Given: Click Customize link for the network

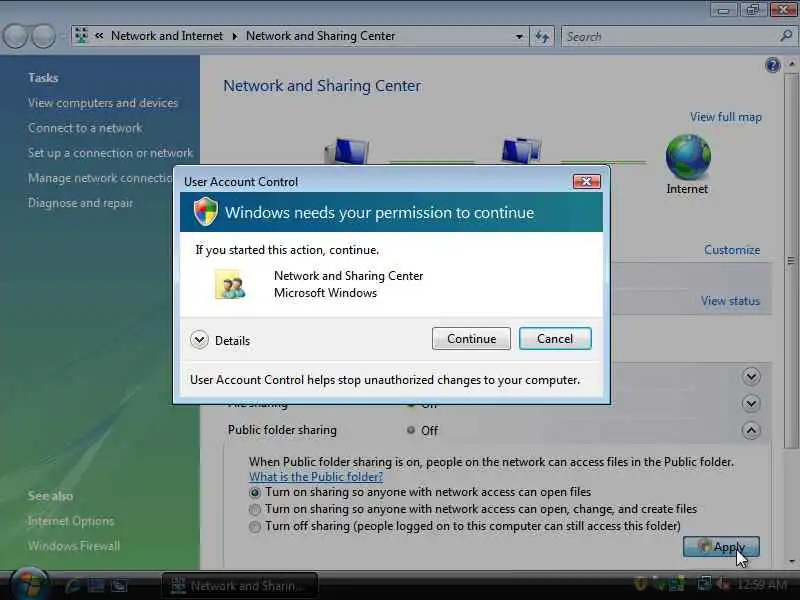Looking at the screenshot, I should pos(732,250).
